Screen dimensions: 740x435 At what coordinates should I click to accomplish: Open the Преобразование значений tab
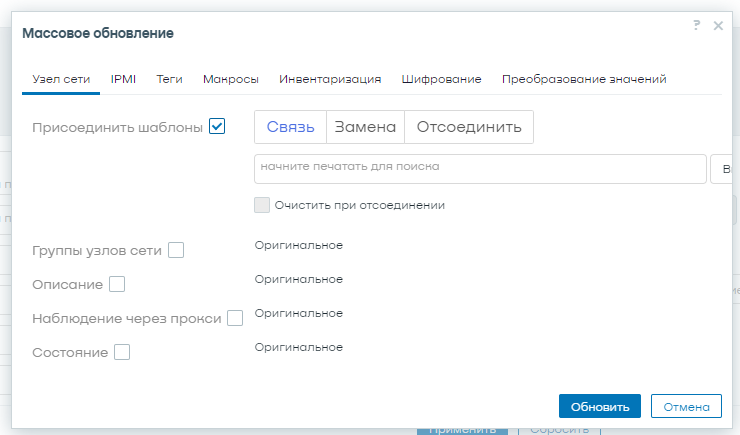(584, 79)
